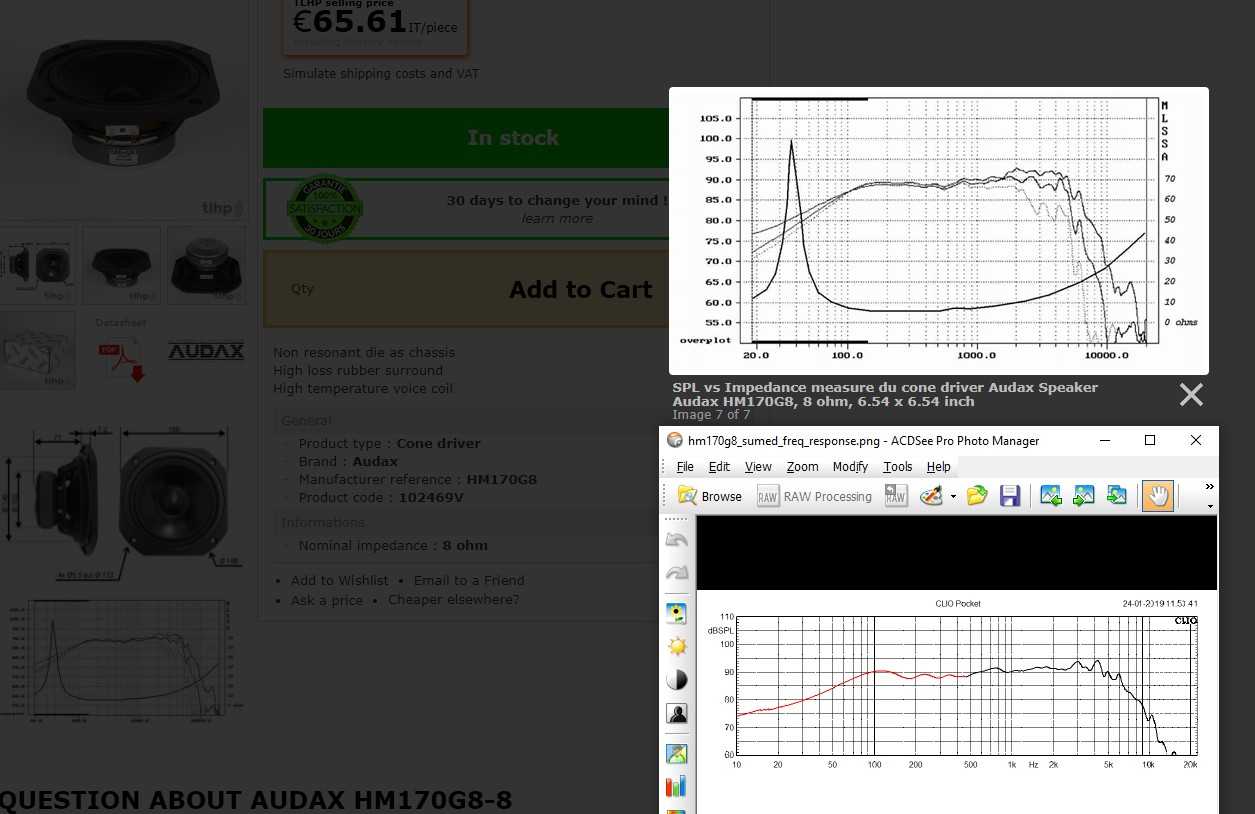Open Browse mode in ACDSee toolbar
Screen dimensions: 1255x814
(x=709, y=496)
